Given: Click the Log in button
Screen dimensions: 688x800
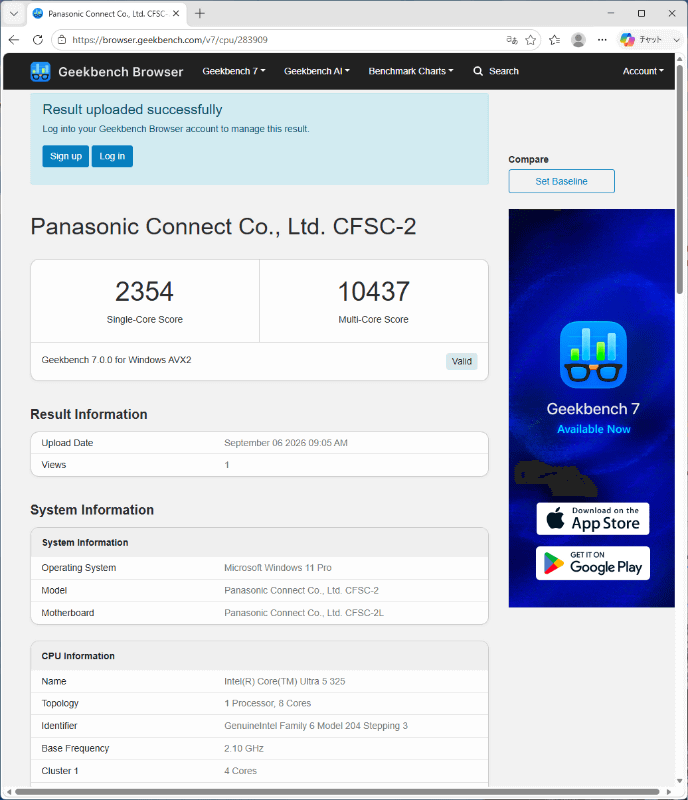Looking at the screenshot, I should (x=112, y=156).
